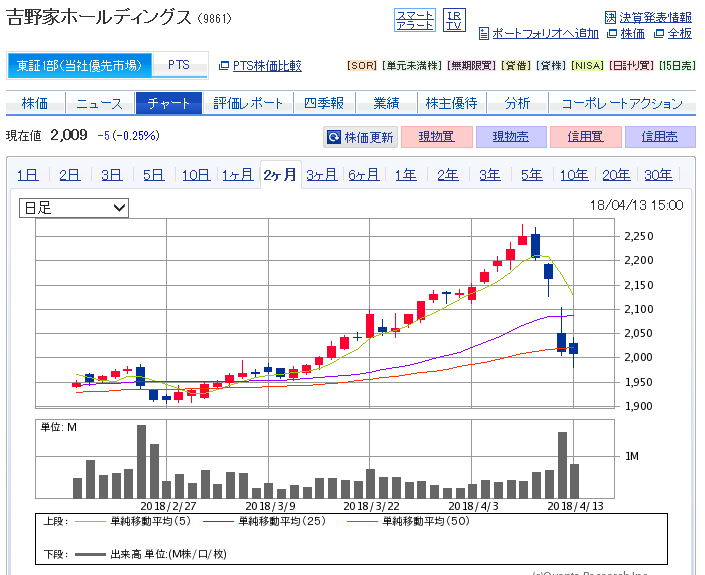Open the 業績 tab
The height and width of the screenshot is (575, 705).
point(386,103)
